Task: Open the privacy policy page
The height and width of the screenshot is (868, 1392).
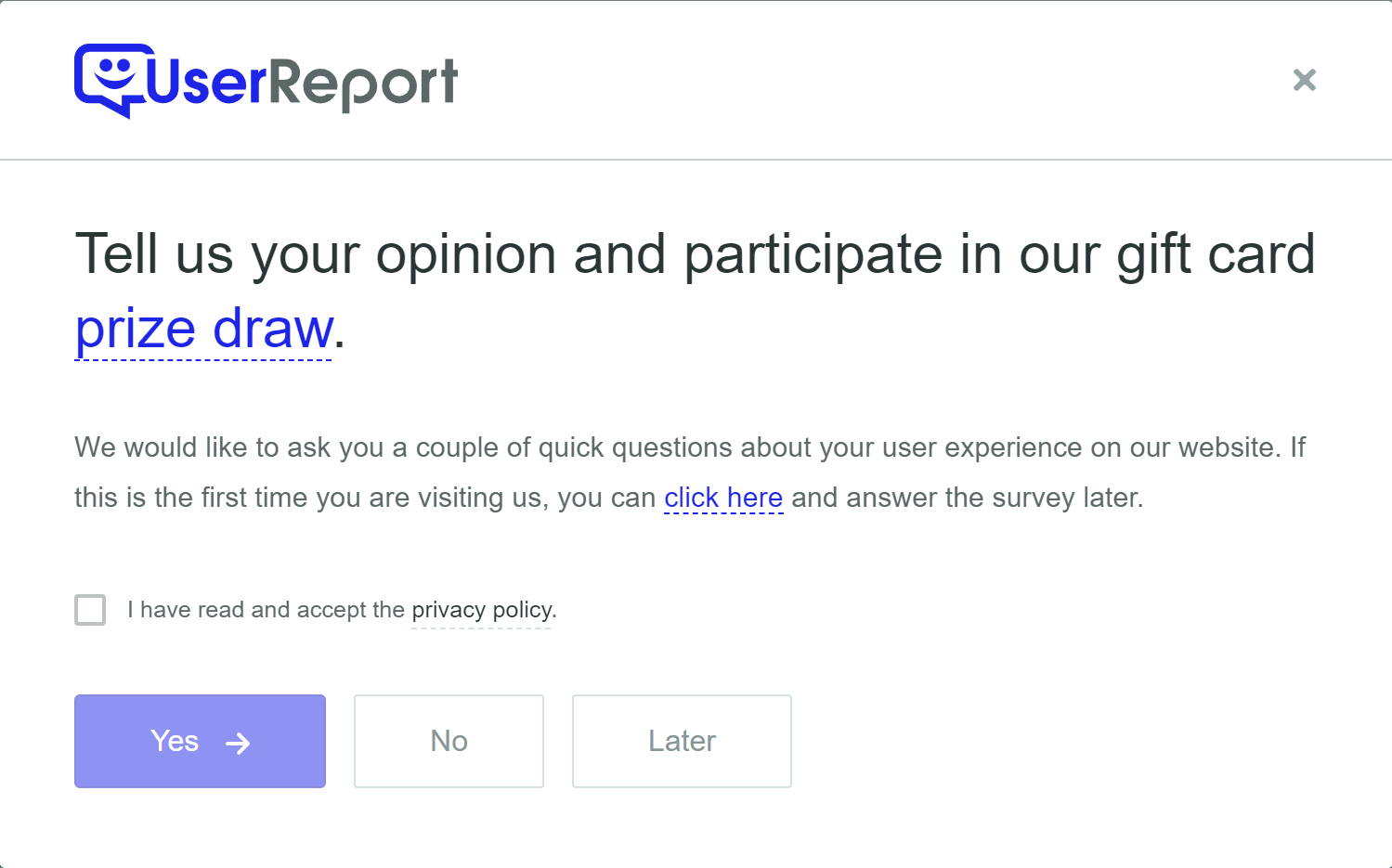Action: (x=481, y=610)
